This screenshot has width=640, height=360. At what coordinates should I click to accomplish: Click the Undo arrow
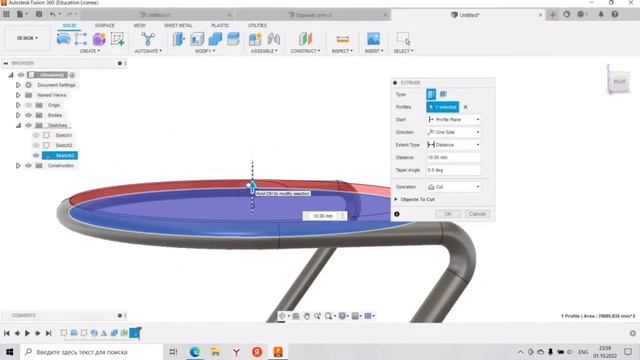click(x=53, y=14)
